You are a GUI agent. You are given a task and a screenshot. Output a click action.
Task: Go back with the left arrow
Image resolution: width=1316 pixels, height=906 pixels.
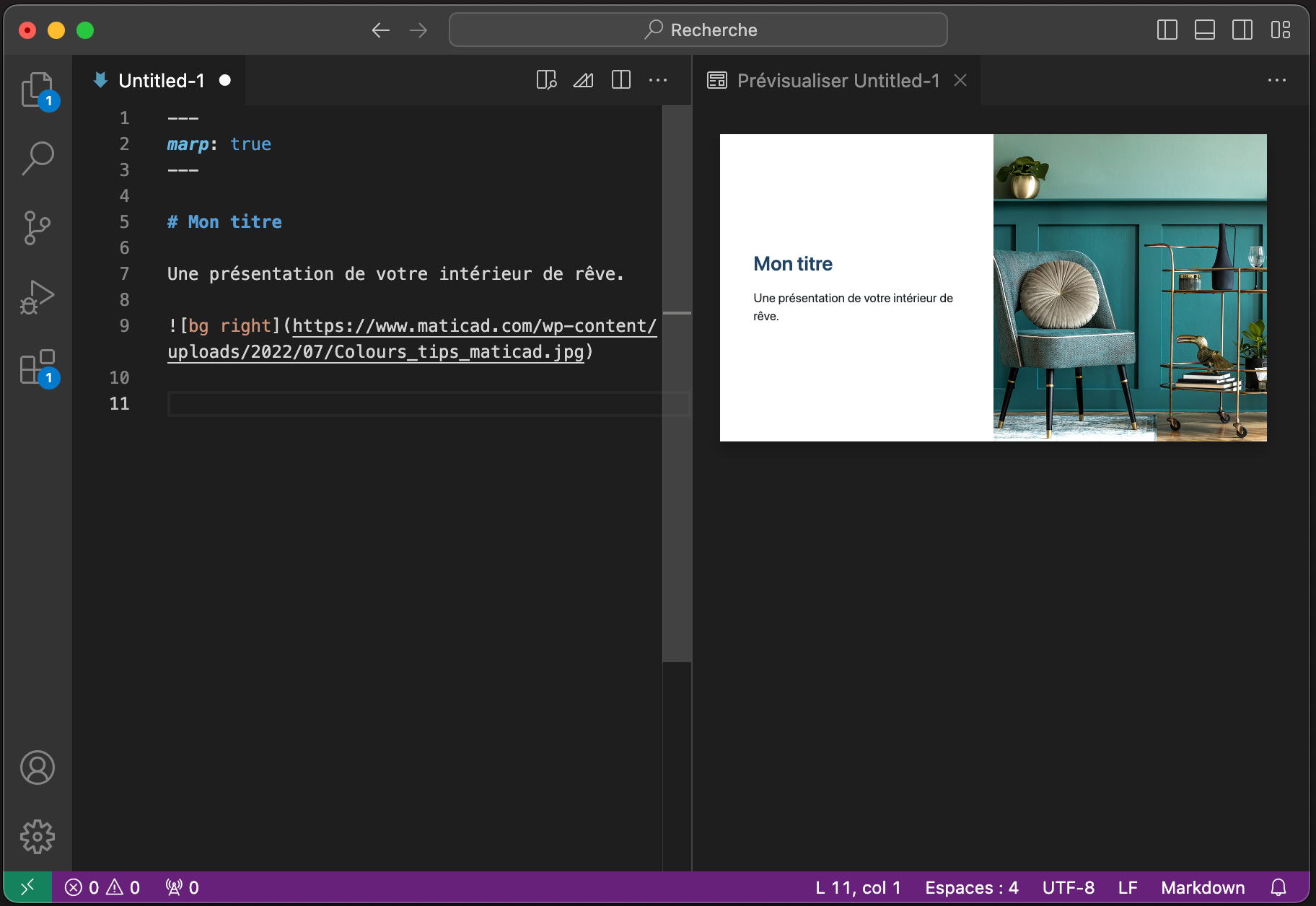pos(381,30)
